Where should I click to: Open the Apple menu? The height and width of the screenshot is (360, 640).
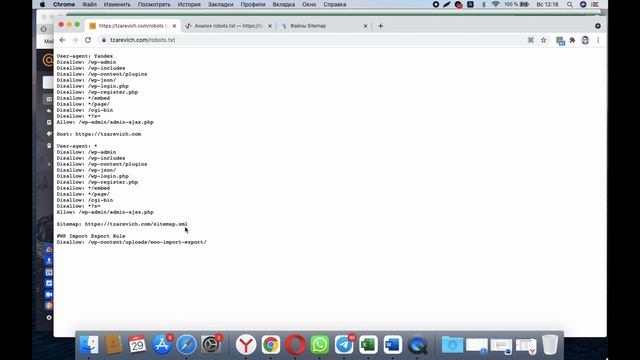point(42,4)
